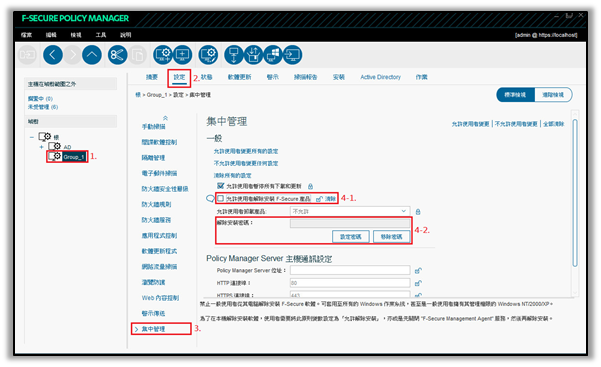Open 隔離管理 in settings sidebar
The image size is (601, 367).
(153, 158)
